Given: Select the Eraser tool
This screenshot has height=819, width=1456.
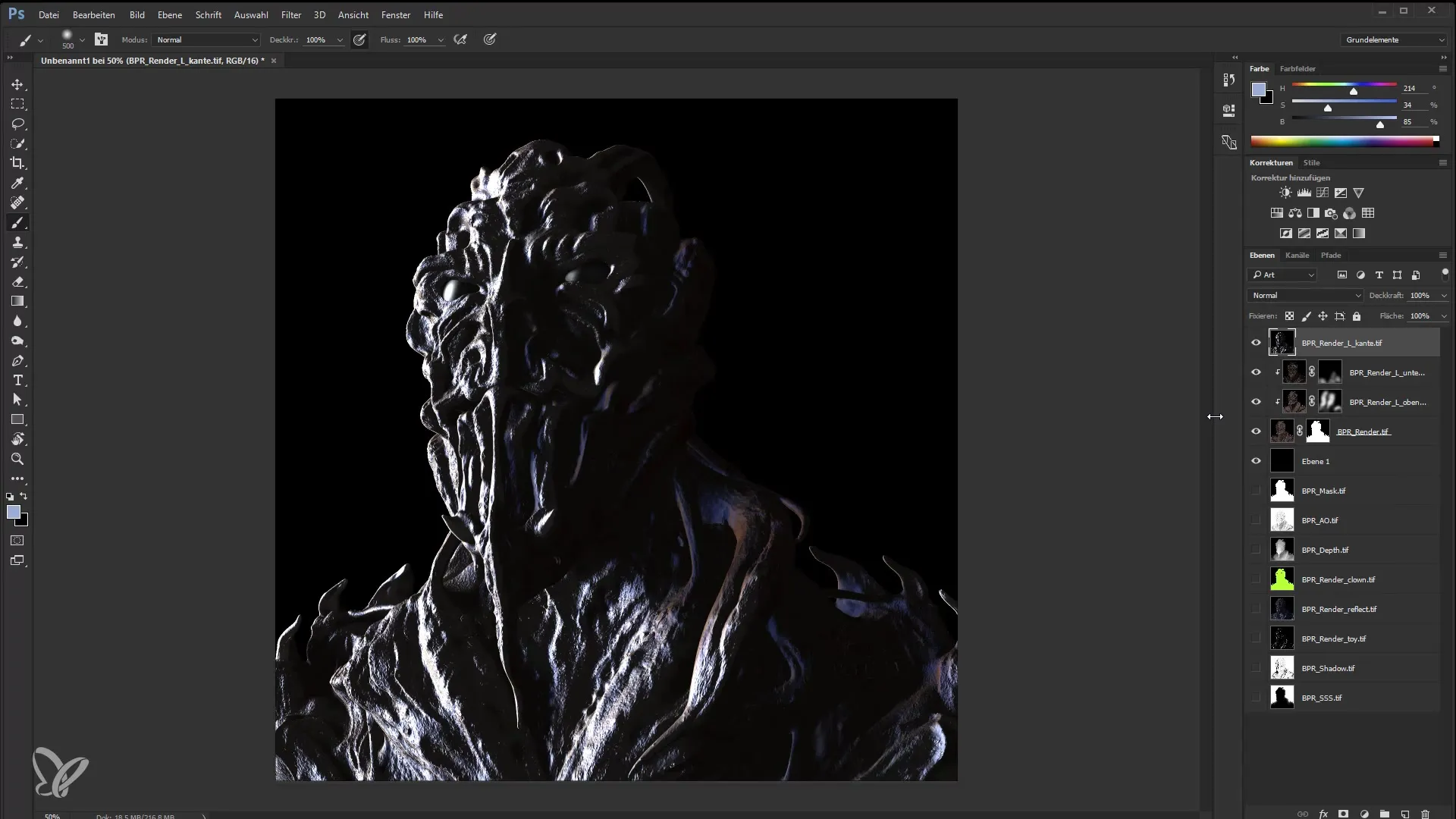Looking at the screenshot, I should [x=17, y=281].
